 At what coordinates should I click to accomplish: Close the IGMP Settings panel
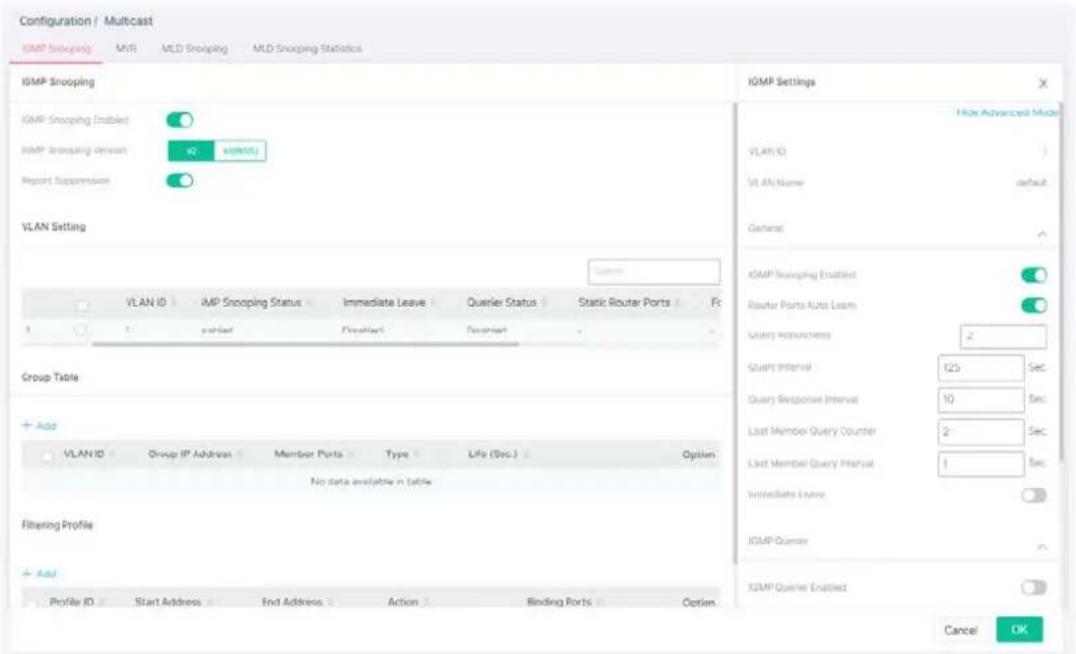tap(1043, 83)
